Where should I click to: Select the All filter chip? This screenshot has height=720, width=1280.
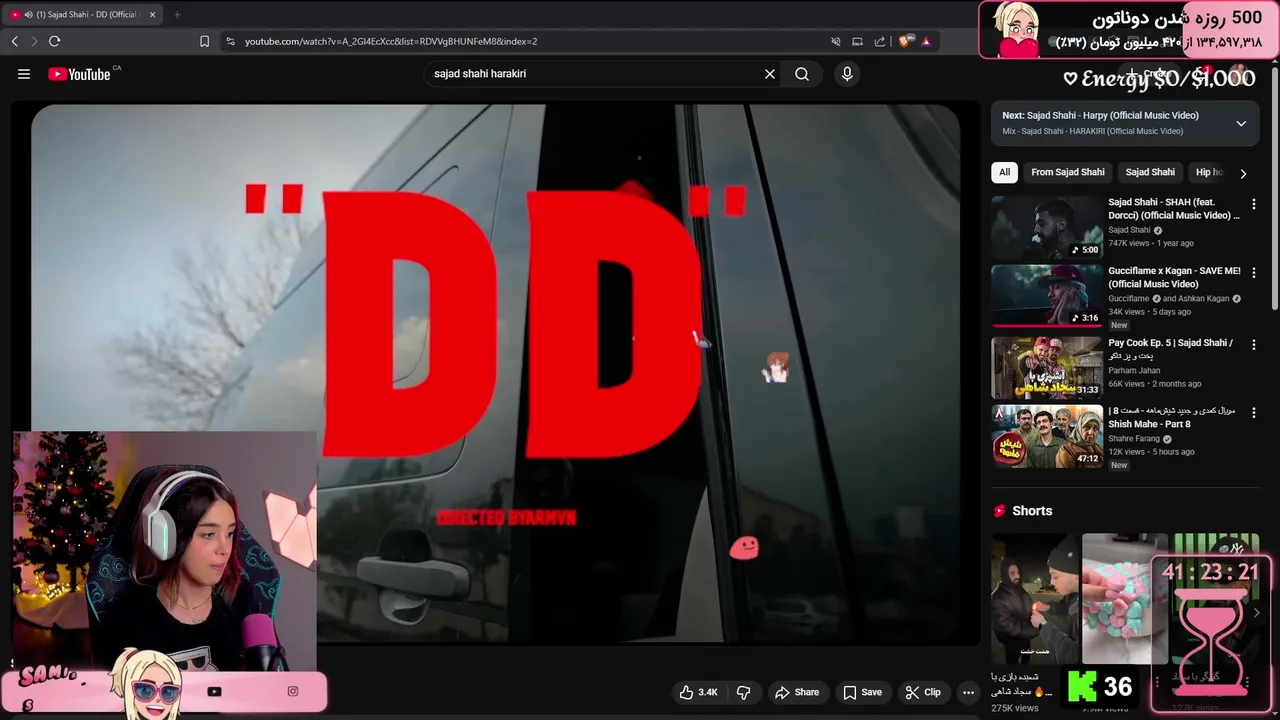[x=1004, y=172]
